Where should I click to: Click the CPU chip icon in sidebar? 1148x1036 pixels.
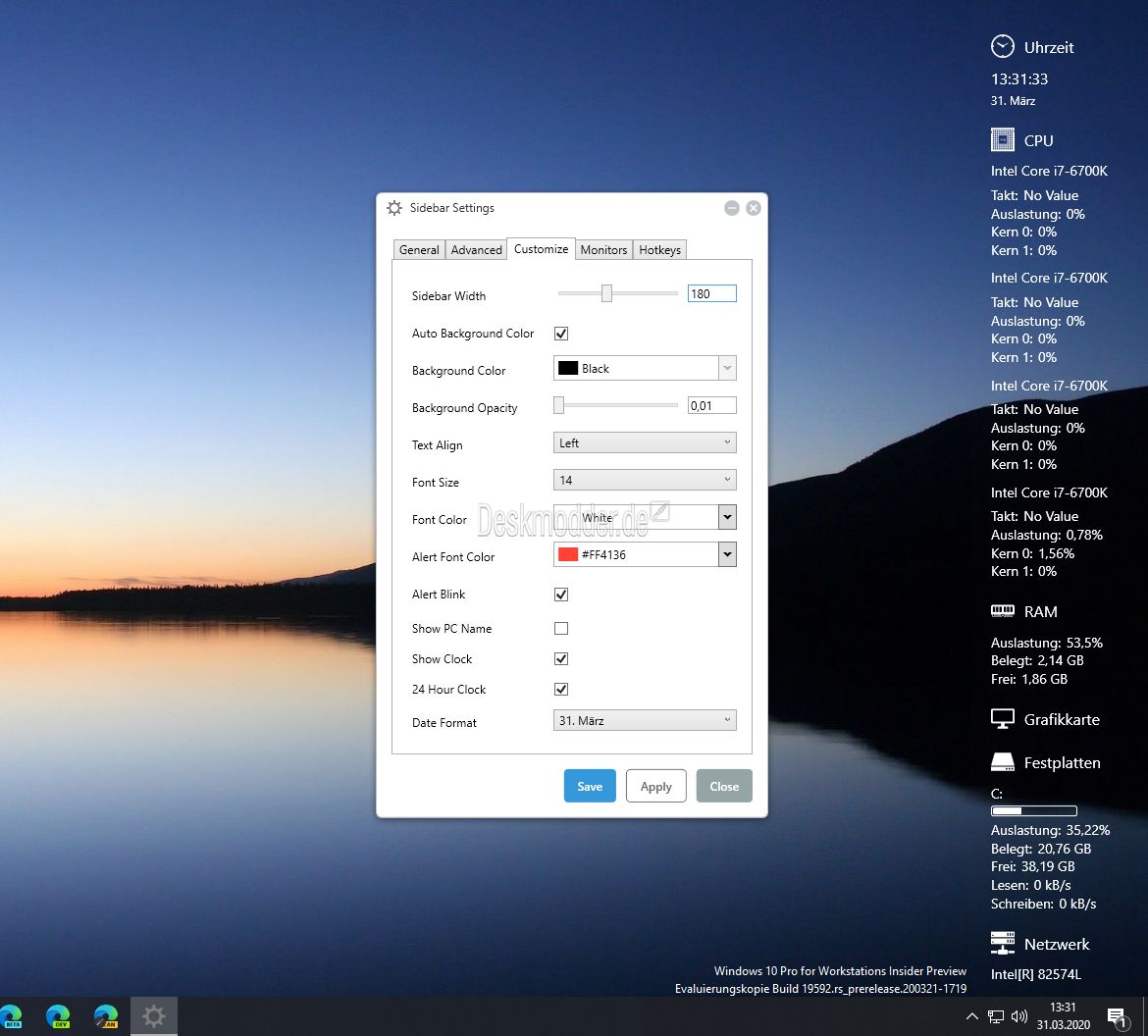click(1003, 140)
